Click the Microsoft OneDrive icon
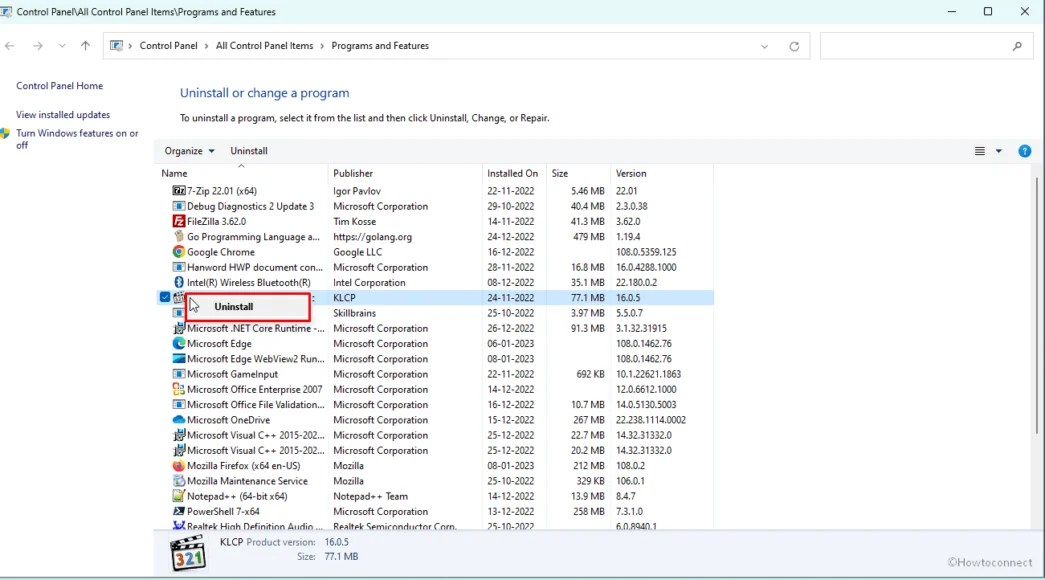 pyautogui.click(x=180, y=420)
